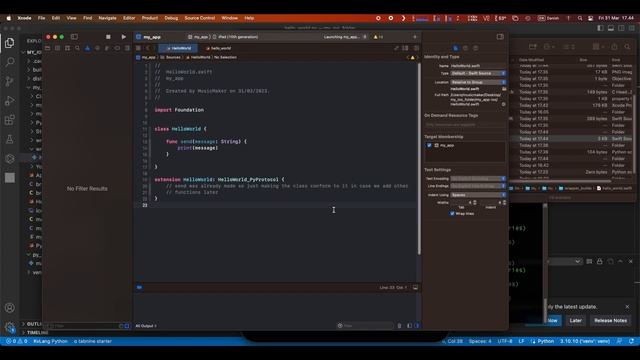640x360 pixels.
Task: Open the Xcode project navigator tab
Action: click(48, 48)
